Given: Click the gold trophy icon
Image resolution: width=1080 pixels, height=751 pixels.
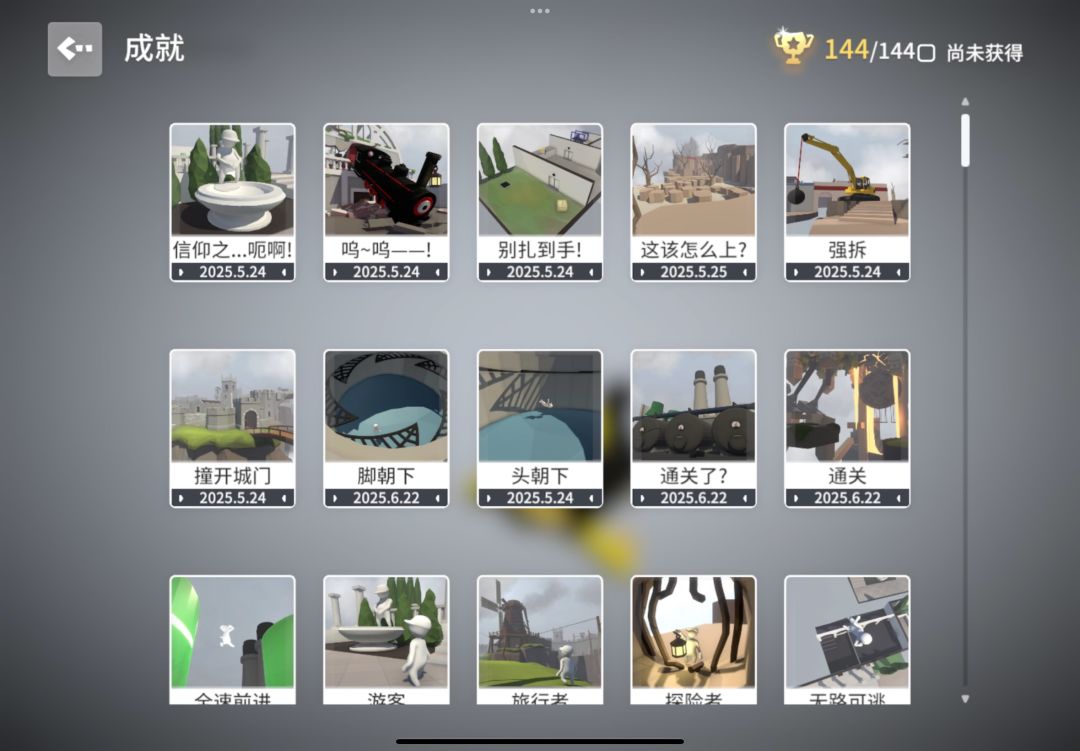Looking at the screenshot, I should click(793, 45).
